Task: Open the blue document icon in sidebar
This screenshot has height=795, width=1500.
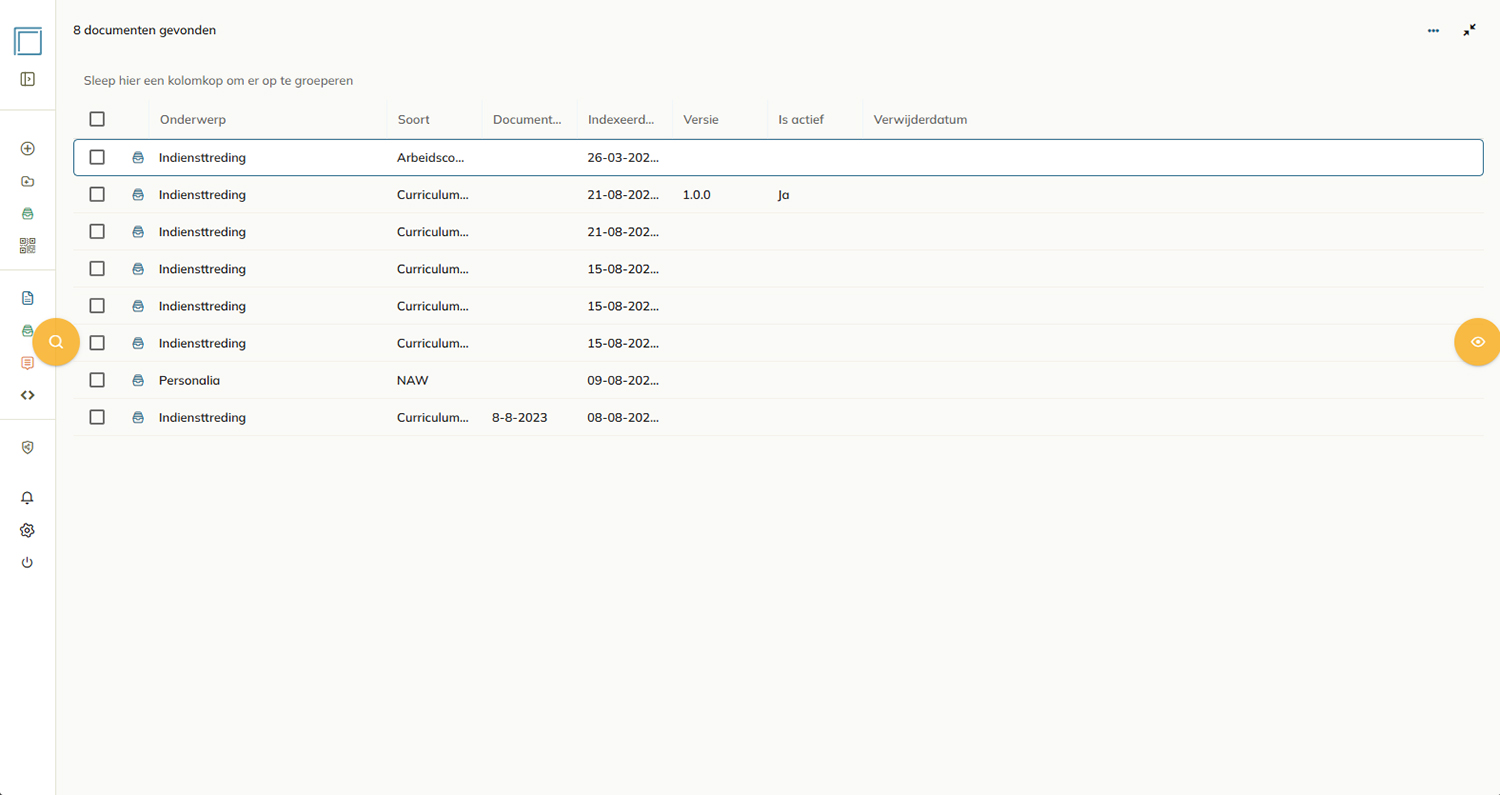Action: 27,298
